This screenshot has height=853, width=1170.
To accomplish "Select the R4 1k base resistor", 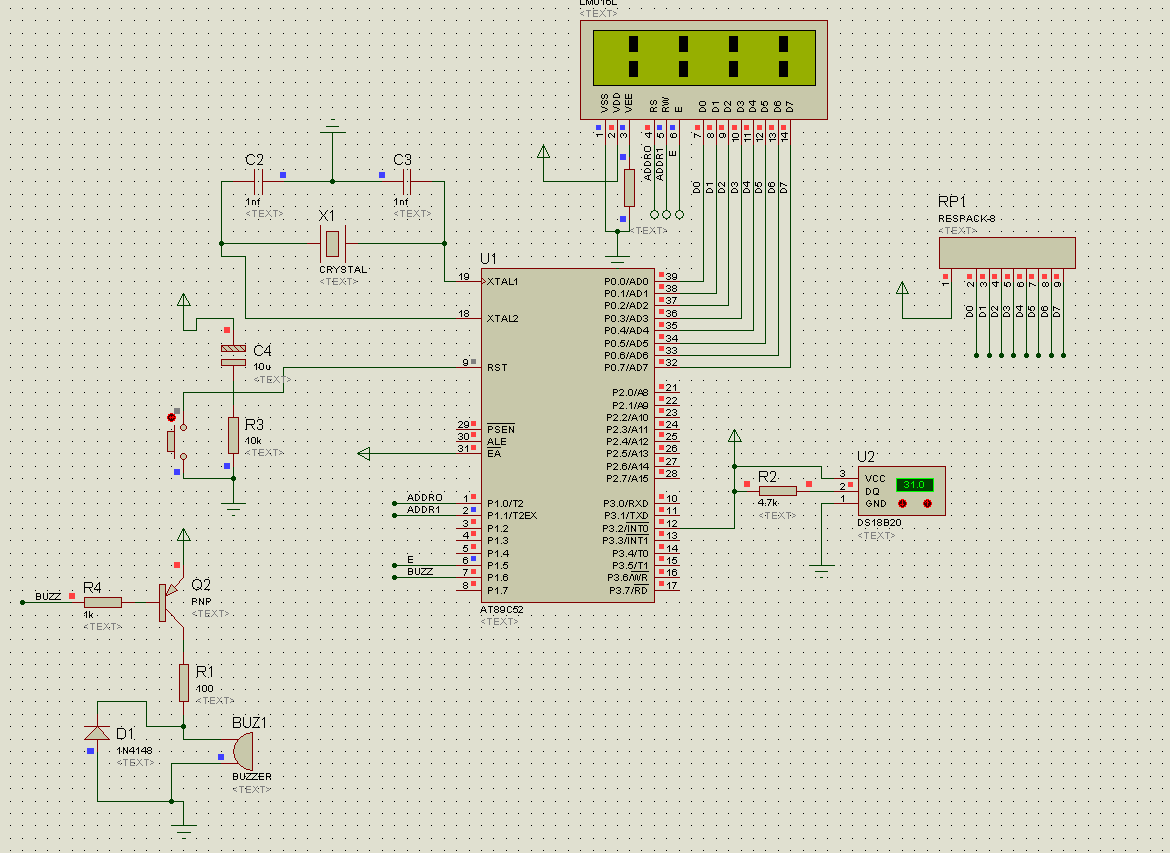I will pos(103,602).
